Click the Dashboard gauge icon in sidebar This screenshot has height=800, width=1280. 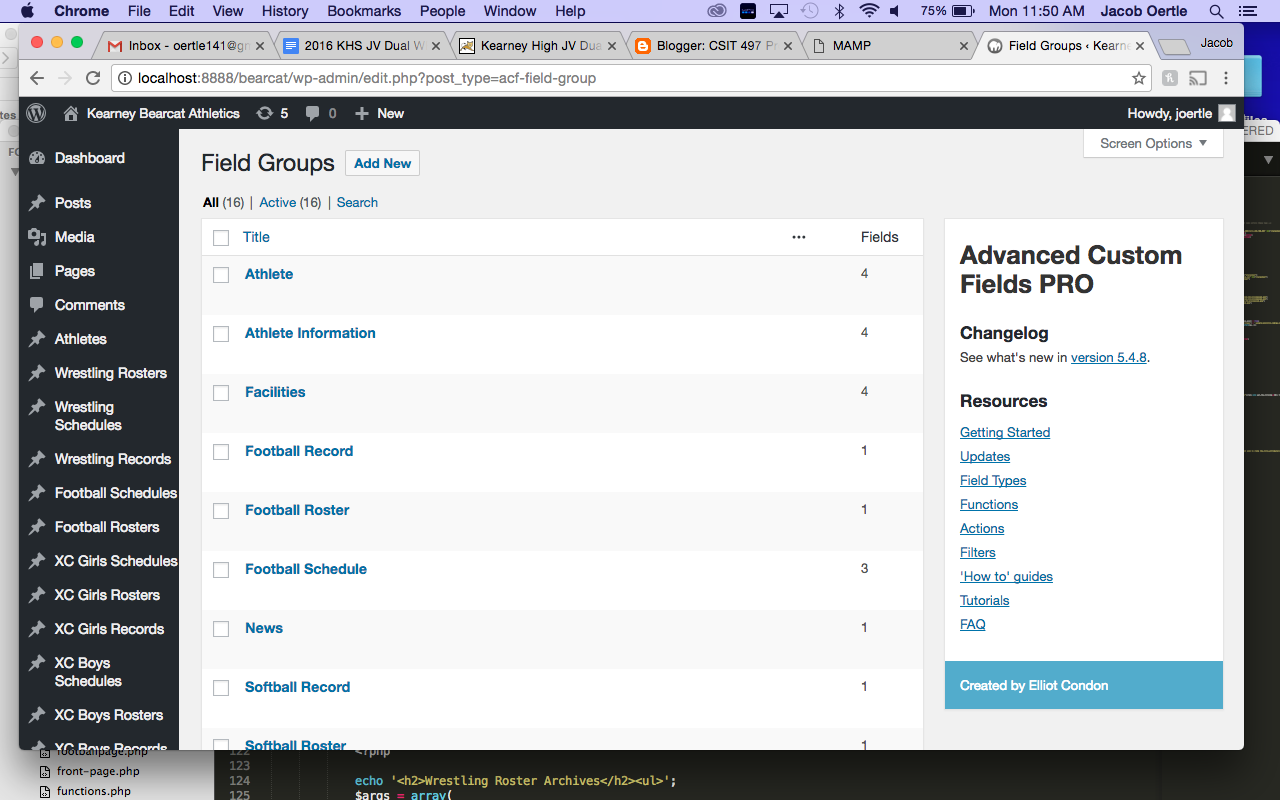click(38, 158)
